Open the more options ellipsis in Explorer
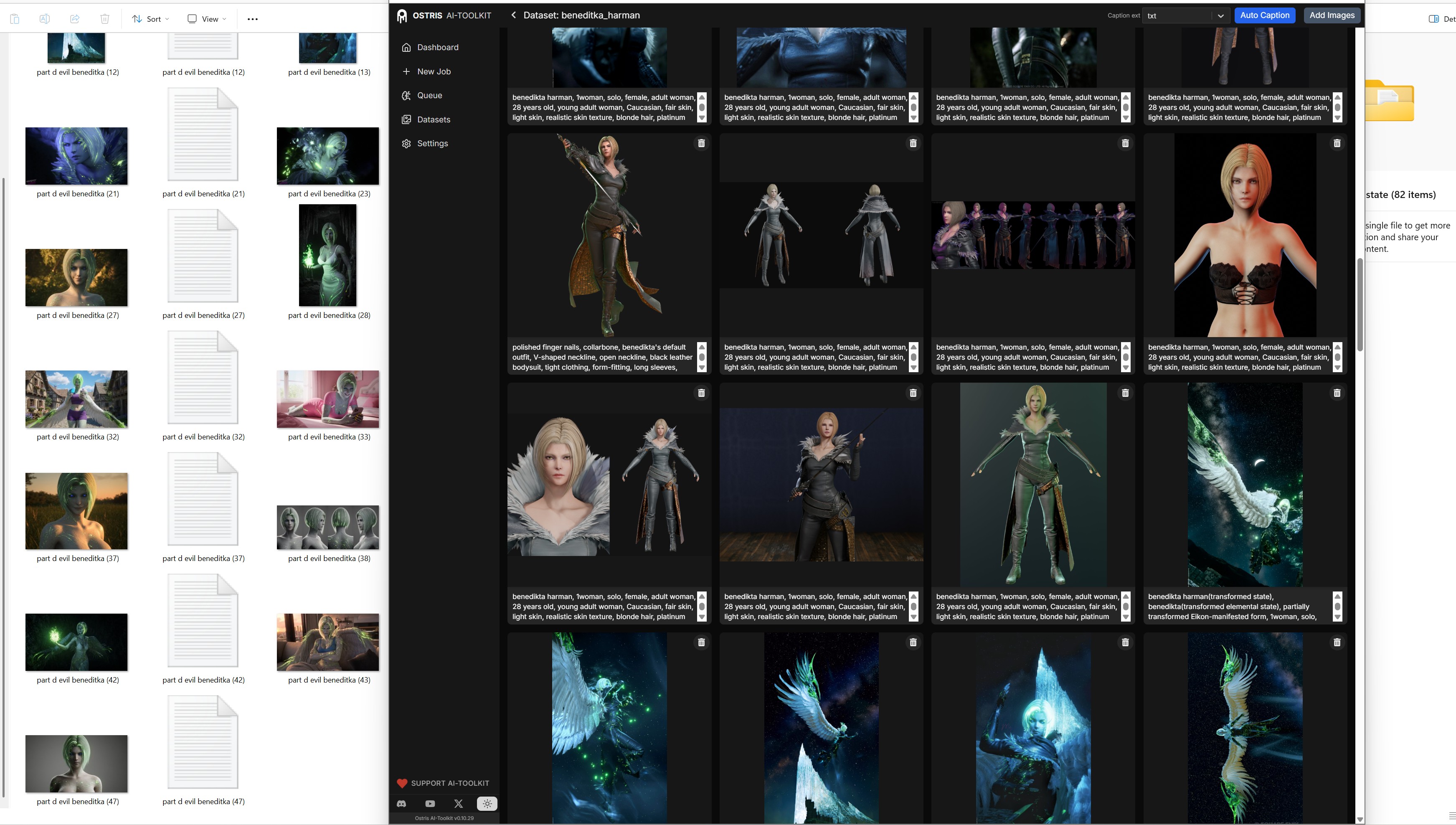 tap(253, 19)
